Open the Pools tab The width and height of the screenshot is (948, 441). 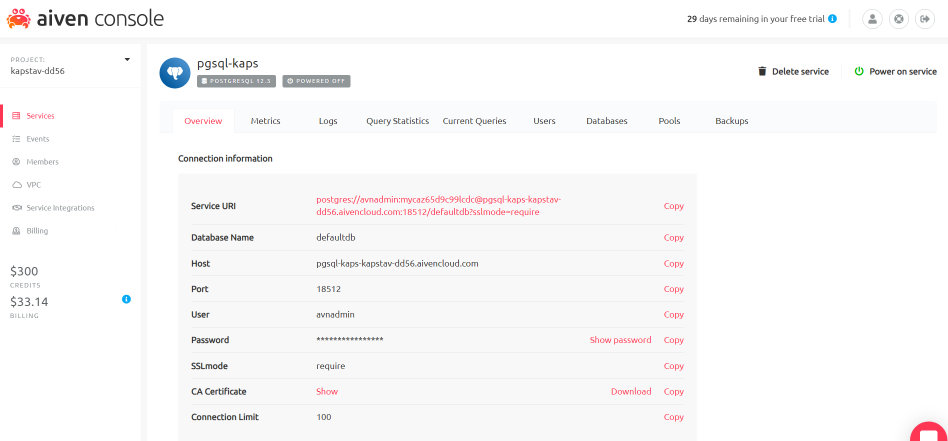[669, 121]
